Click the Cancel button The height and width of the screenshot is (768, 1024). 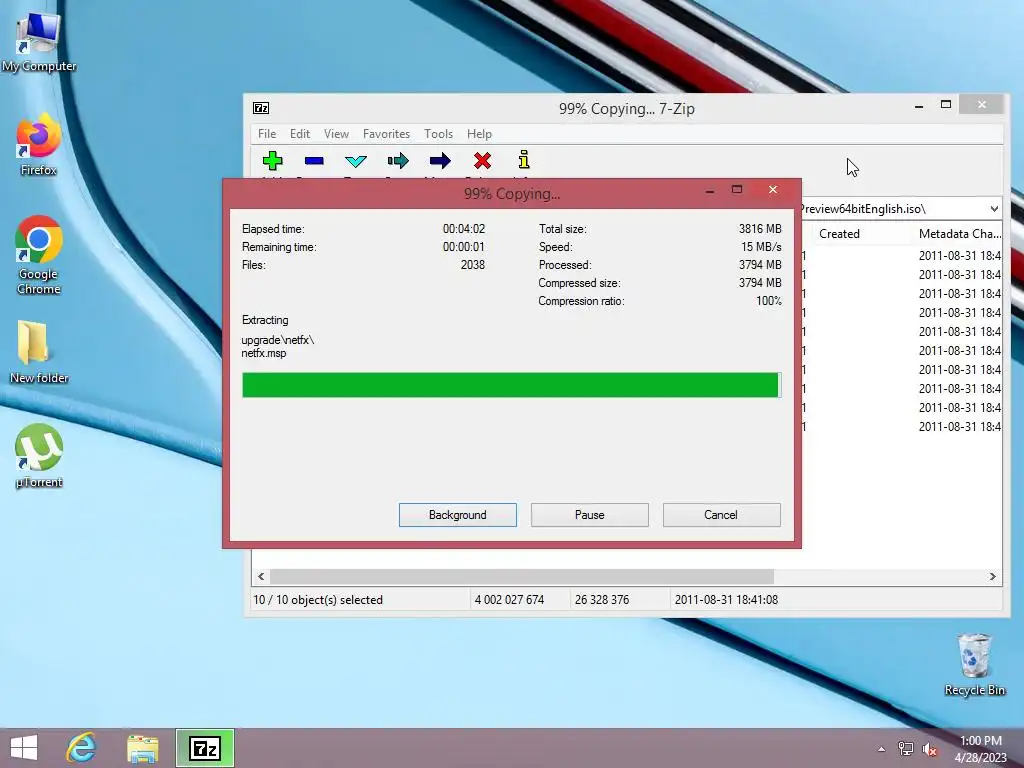[722, 515]
